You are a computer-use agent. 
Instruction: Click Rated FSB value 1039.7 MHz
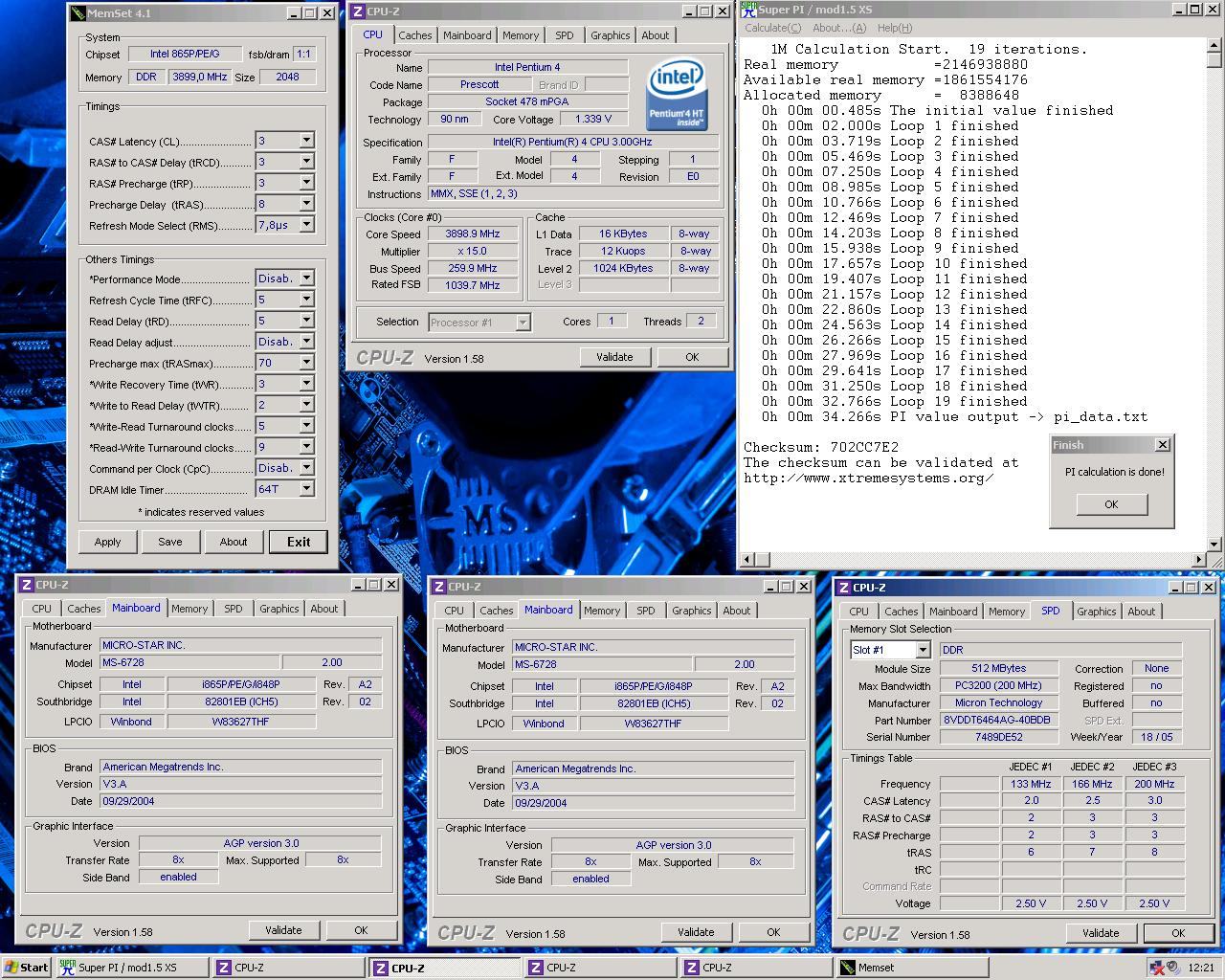(x=472, y=285)
